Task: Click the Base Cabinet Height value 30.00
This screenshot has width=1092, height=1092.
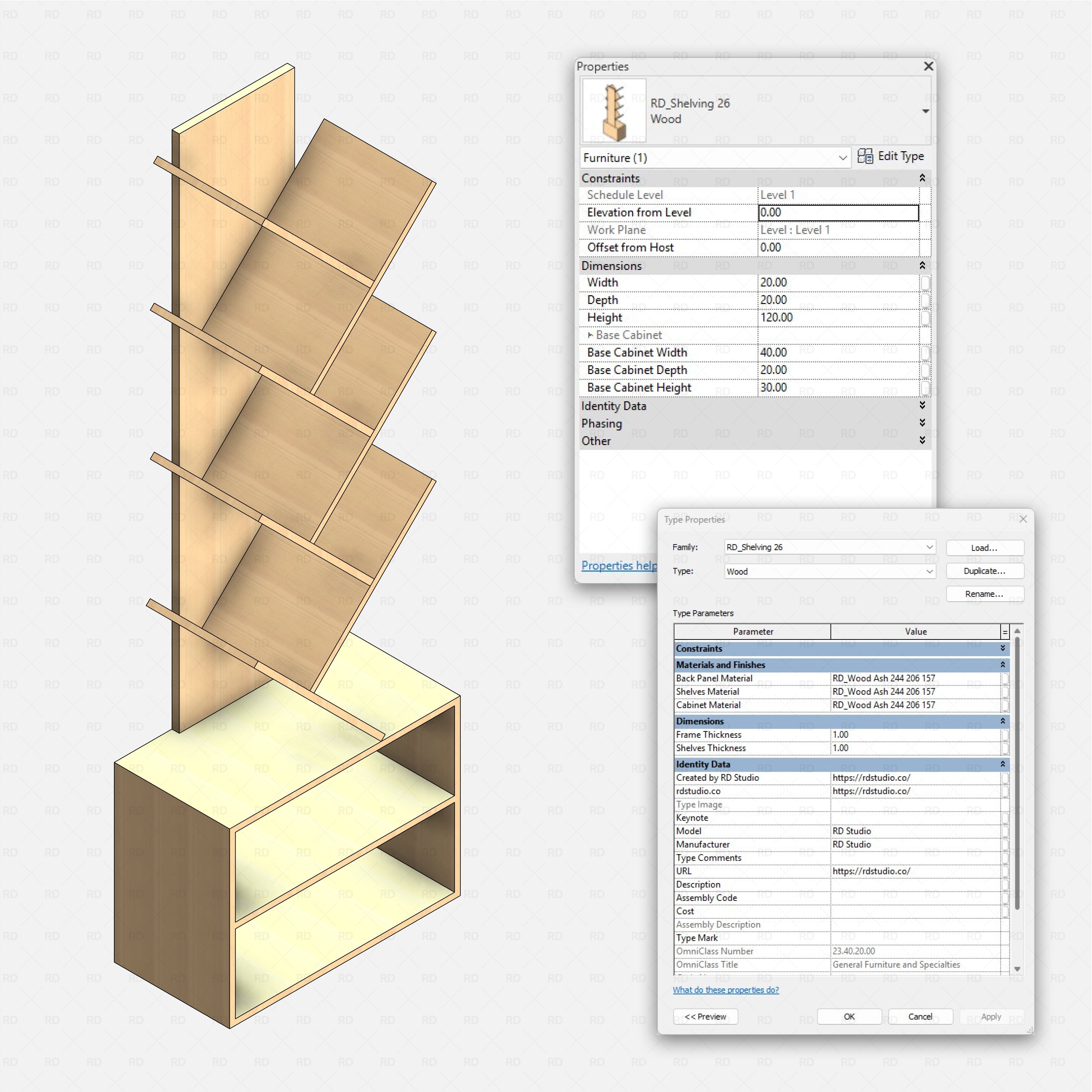Action: tap(838, 388)
